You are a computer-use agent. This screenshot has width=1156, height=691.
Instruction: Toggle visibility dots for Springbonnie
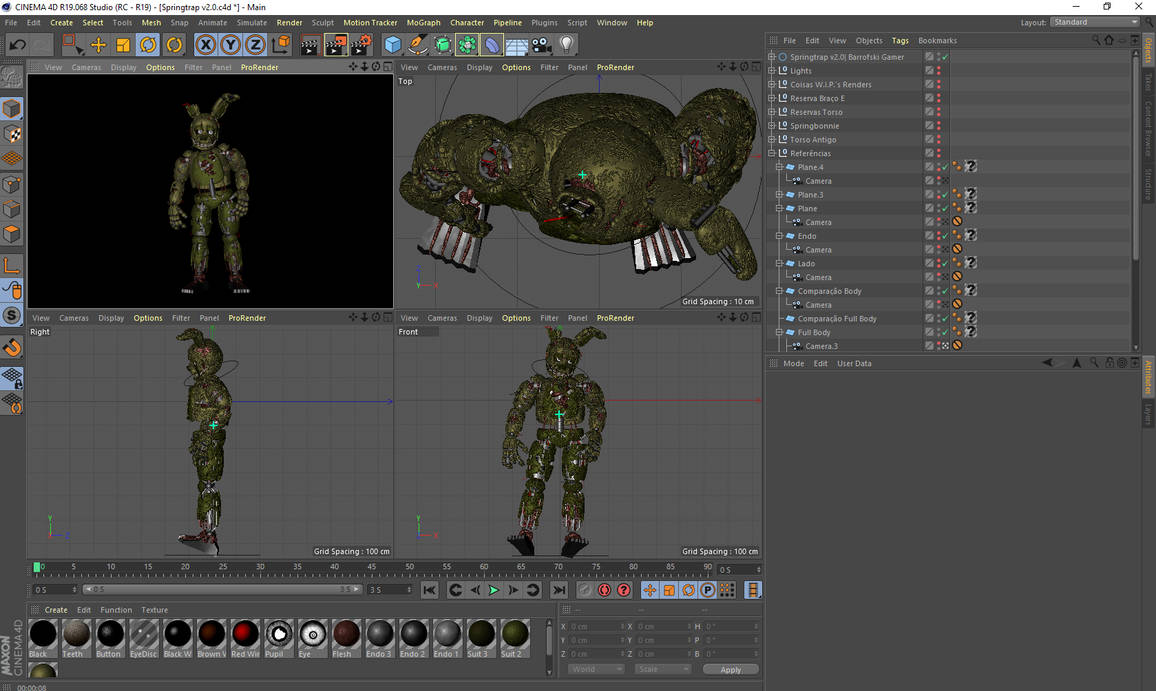939,126
